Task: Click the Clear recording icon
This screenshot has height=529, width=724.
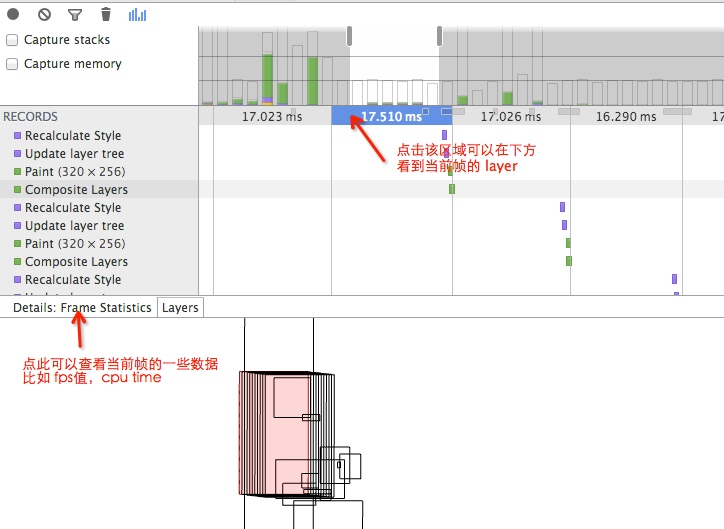Action: tap(44, 15)
